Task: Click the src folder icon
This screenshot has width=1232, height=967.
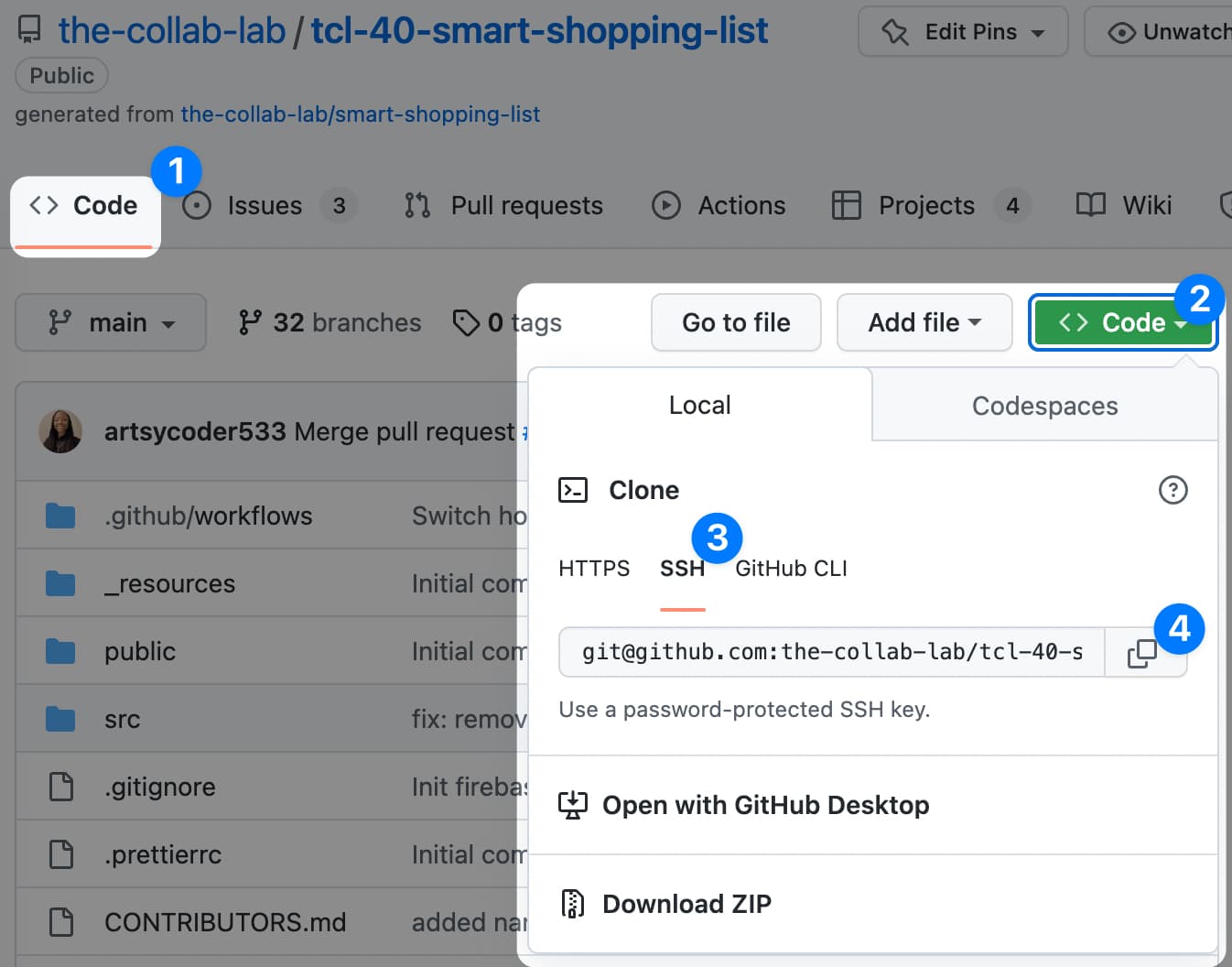Action: pyautogui.click(x=60, y=719)
